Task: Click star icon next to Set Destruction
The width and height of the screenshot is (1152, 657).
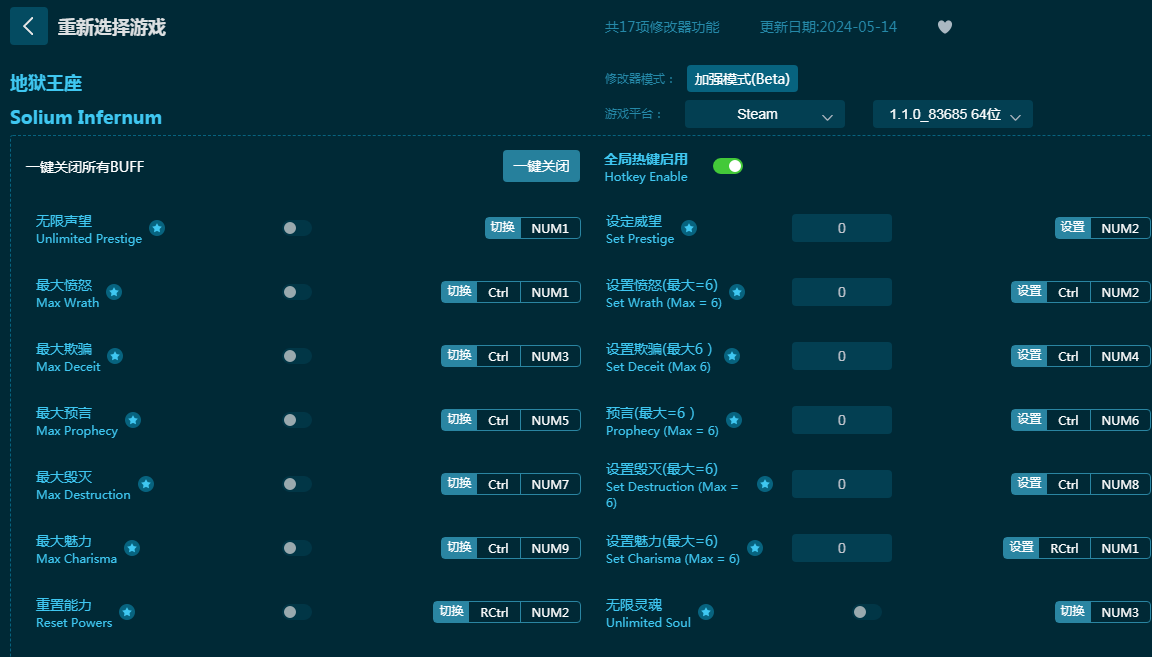Action: (x=765, y=484)
